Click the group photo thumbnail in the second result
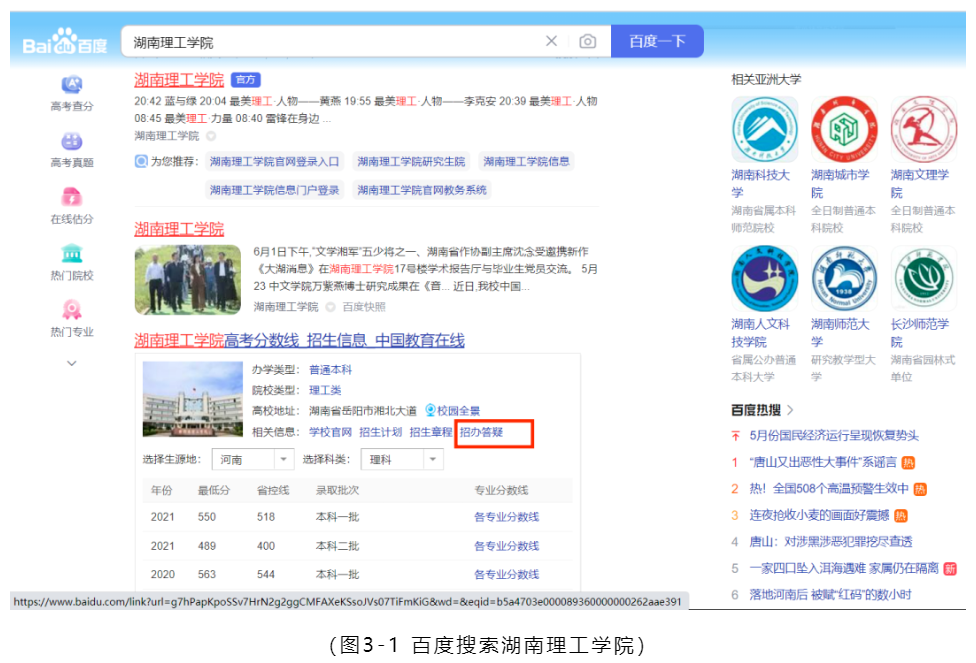The image size is (976, 663). pos(188,280)
